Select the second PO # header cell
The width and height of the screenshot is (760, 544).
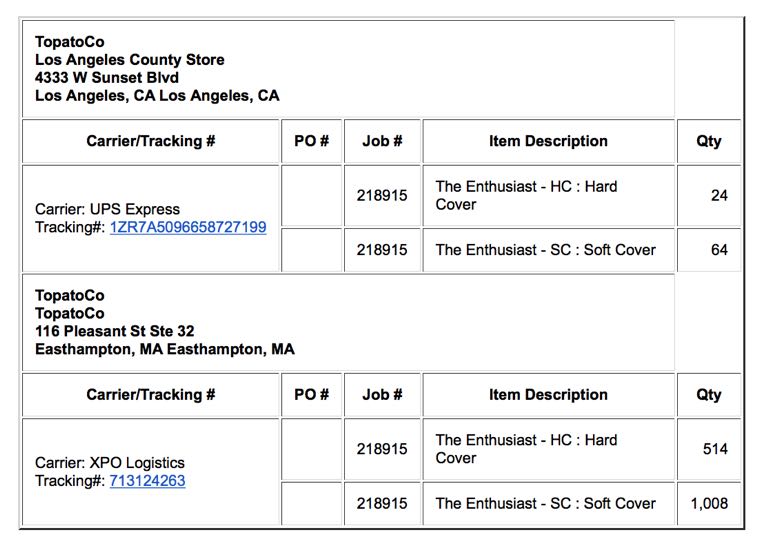click(x=312, y=395)
